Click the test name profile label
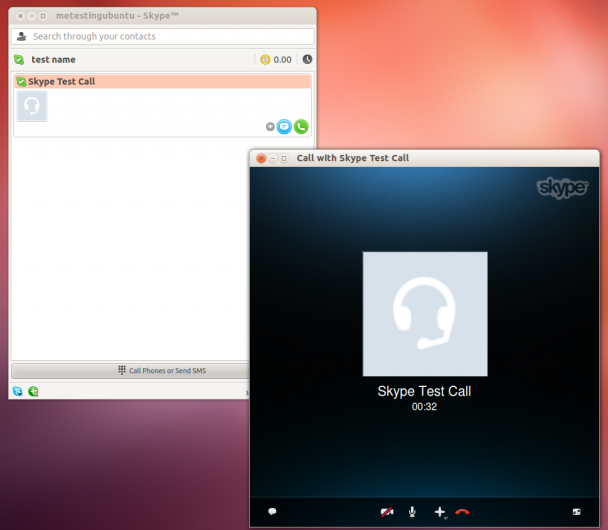This screenshot has height=530, width=608. coord(54,60)
